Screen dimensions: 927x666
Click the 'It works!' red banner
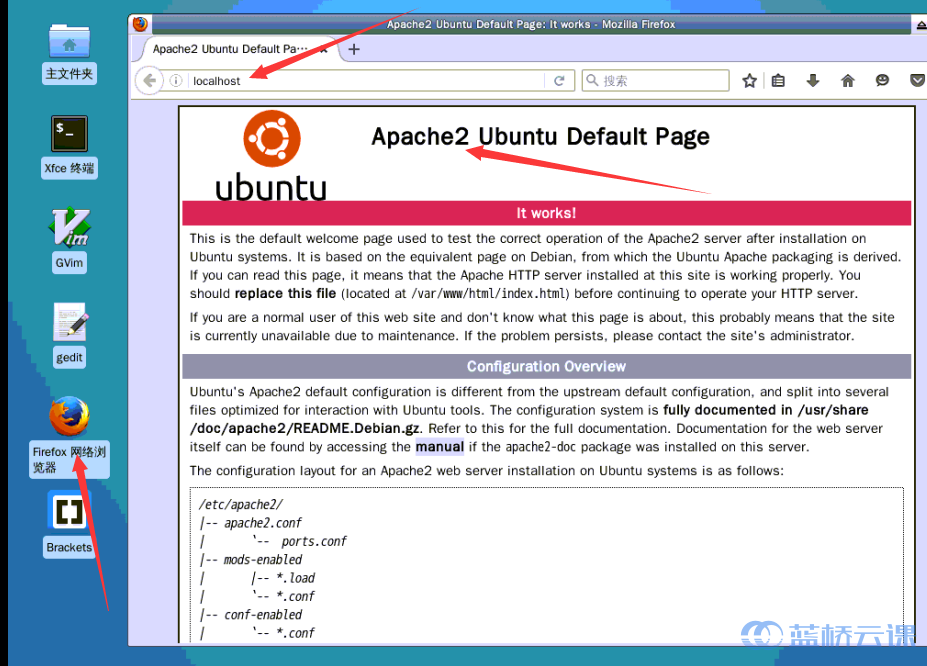point(546,213)
